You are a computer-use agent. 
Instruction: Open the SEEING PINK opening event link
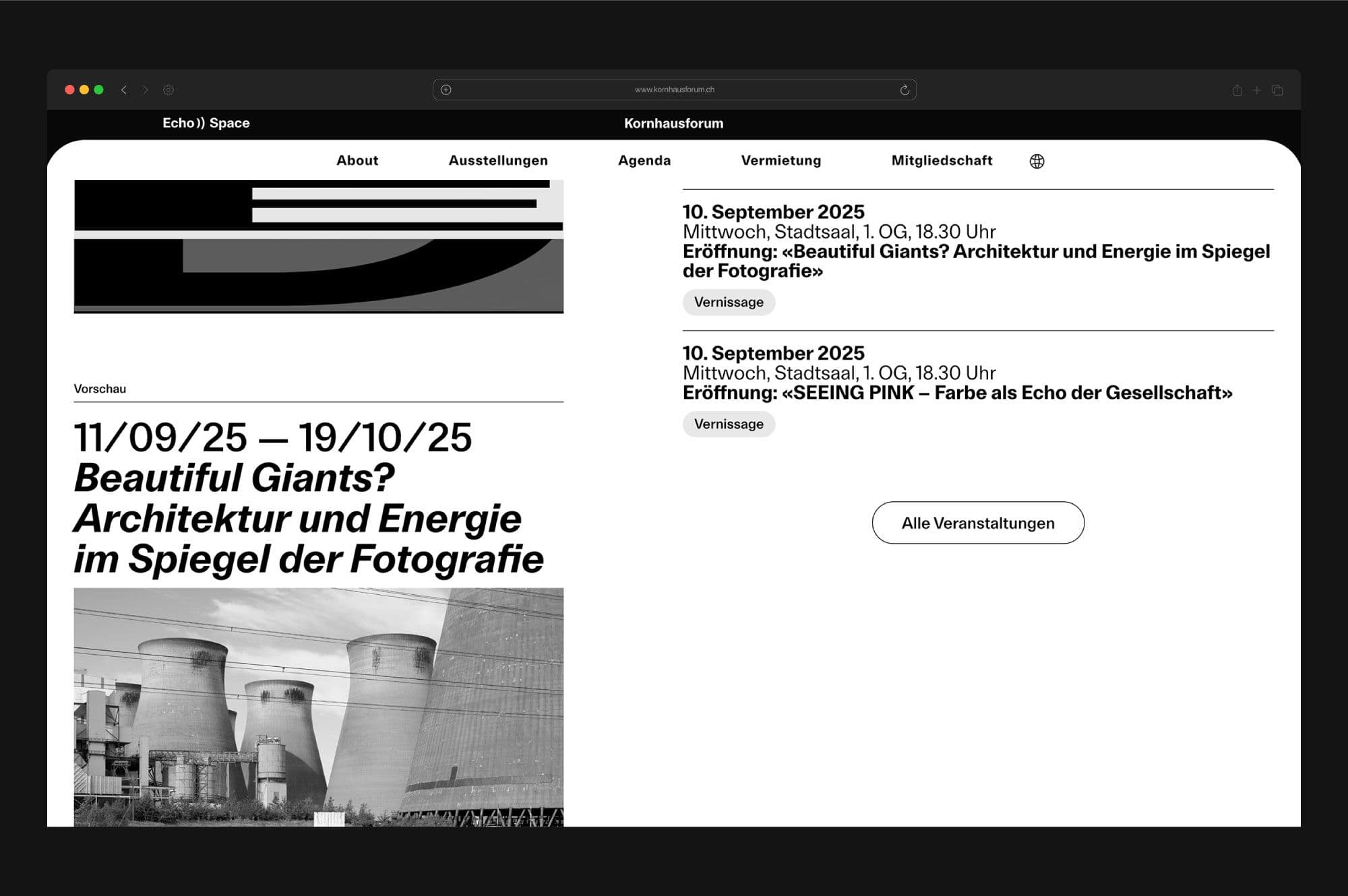click(957, 393)
